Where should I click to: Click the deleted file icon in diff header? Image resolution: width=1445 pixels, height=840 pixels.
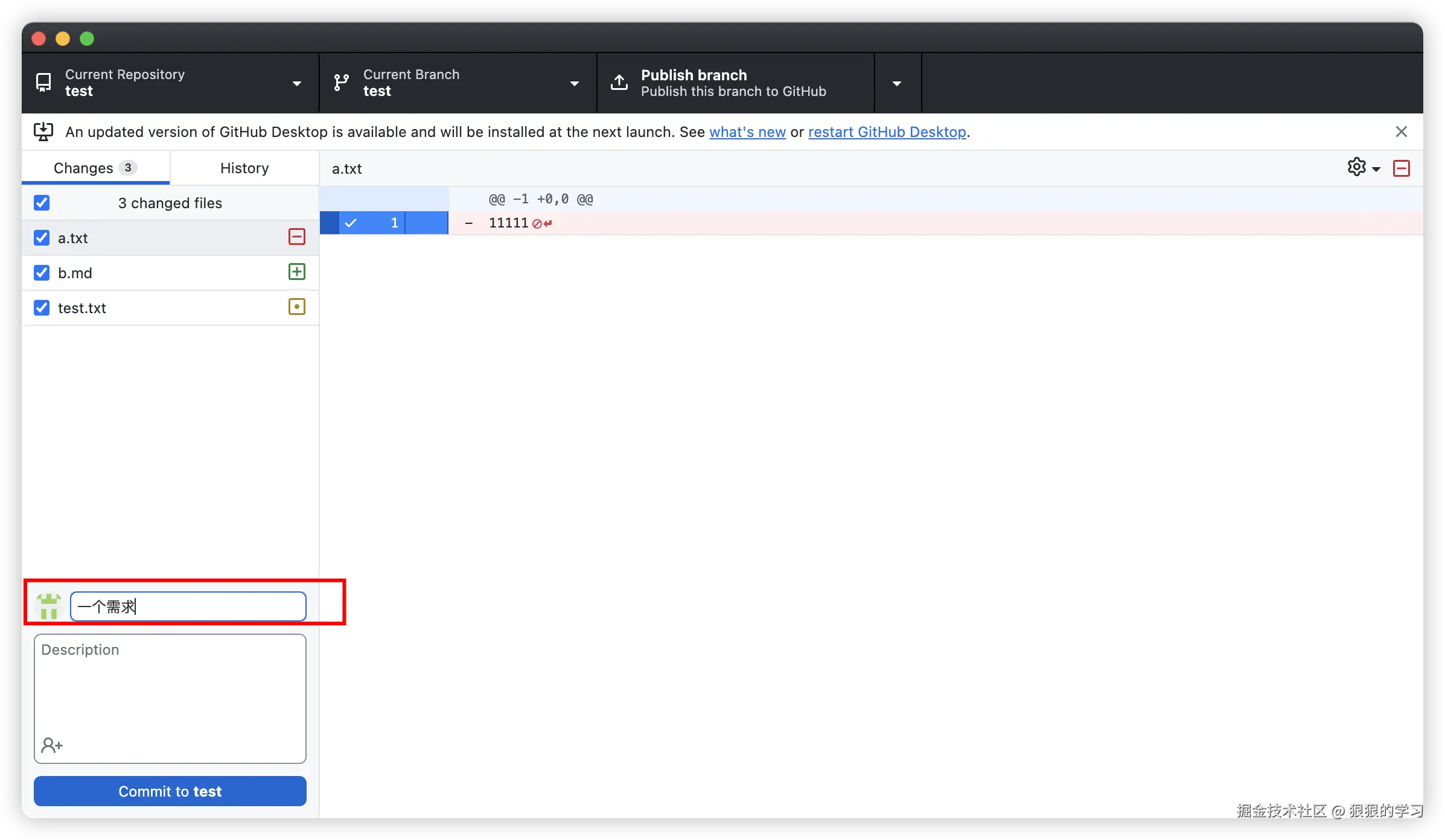1401,168
